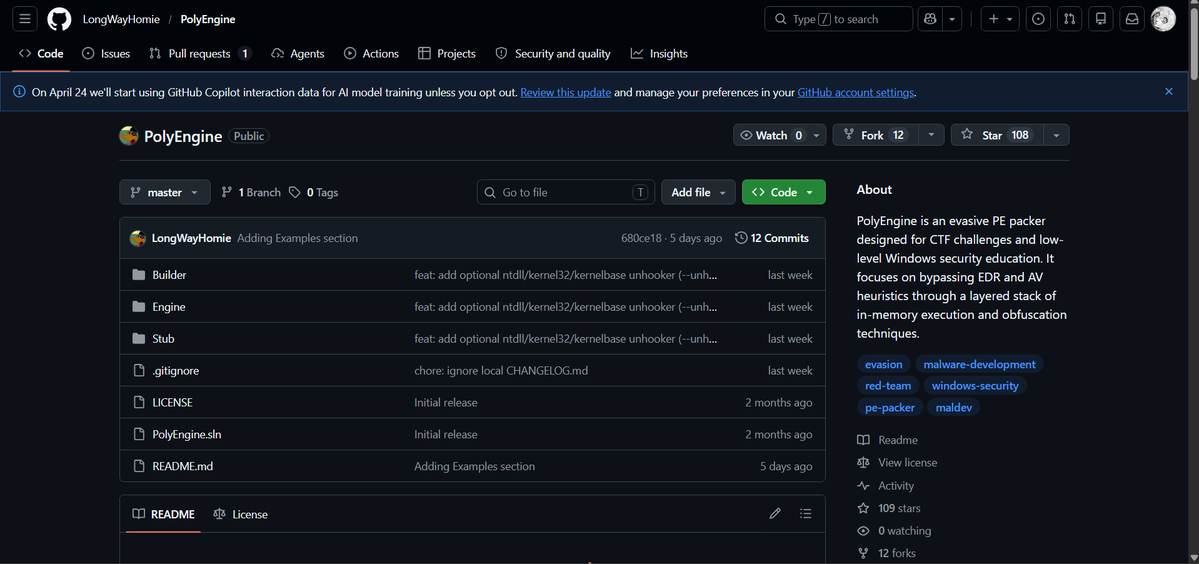Switch to the Projects tab
This screenshot has width=1199, height=564.
(447, 53)
